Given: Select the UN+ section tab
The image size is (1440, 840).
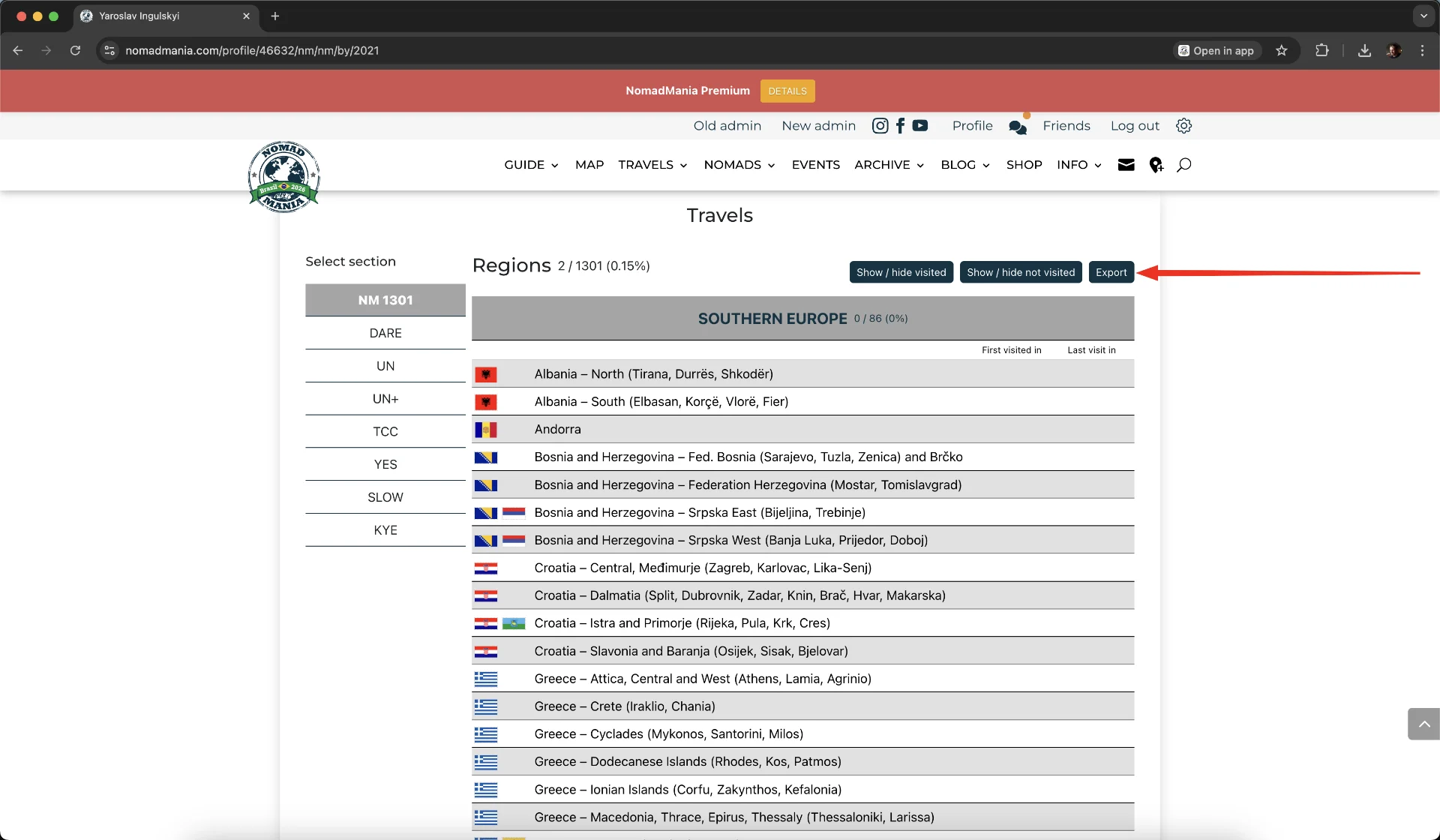Looking at the screenshot, I should 385,399.
